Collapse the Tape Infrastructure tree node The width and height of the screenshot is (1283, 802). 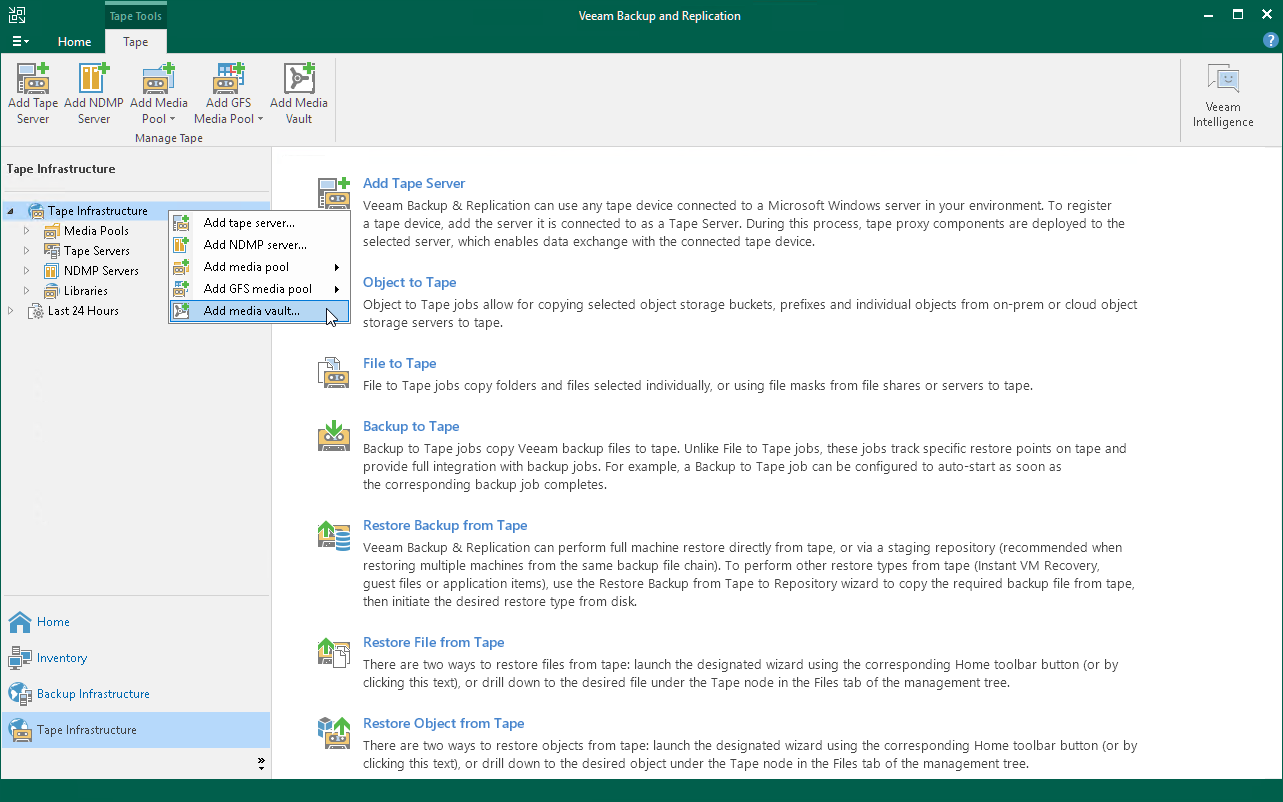click(11, 211)
